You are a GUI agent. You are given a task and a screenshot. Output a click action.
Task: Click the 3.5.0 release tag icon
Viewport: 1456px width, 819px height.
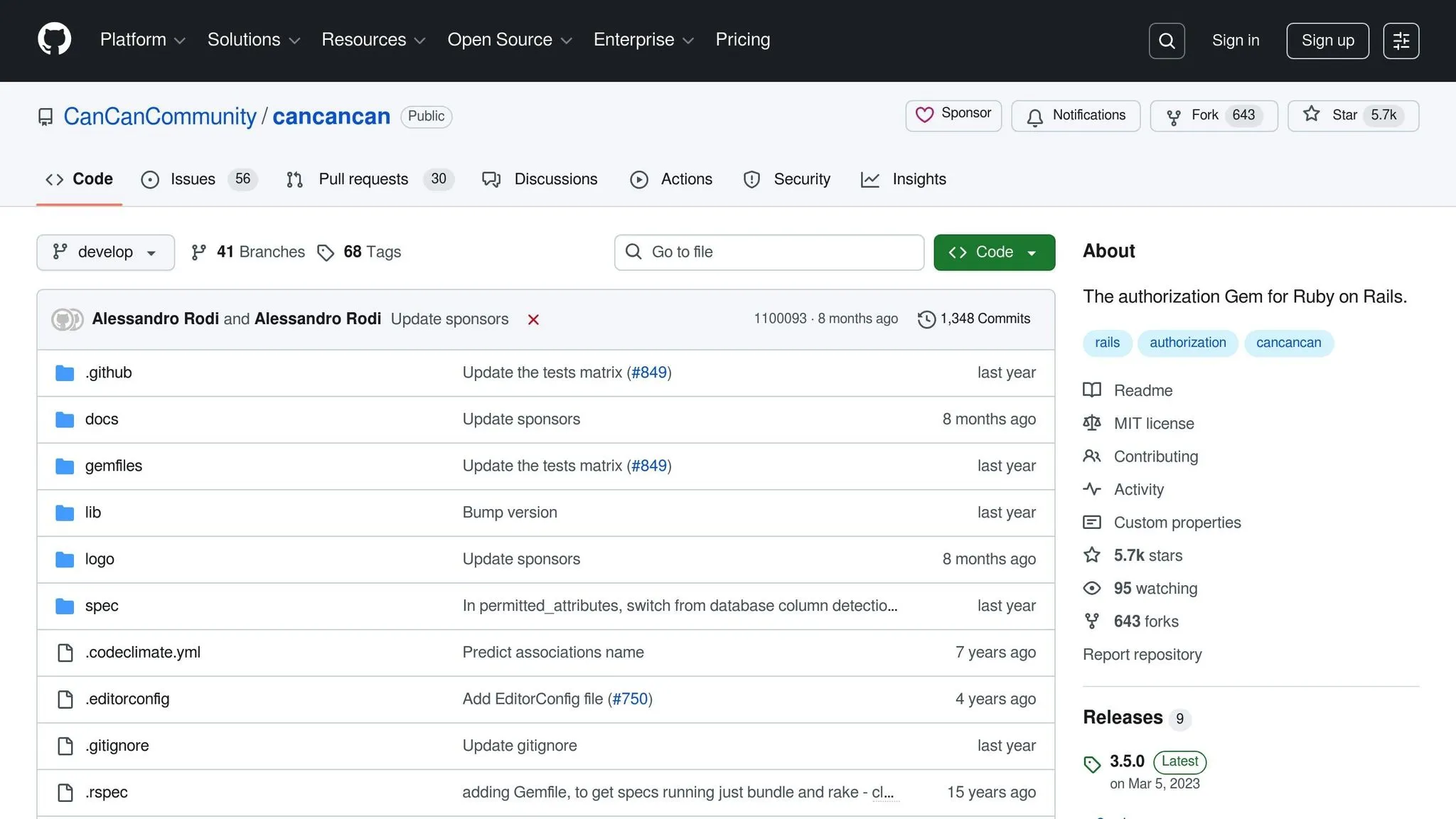point(1092,764)
